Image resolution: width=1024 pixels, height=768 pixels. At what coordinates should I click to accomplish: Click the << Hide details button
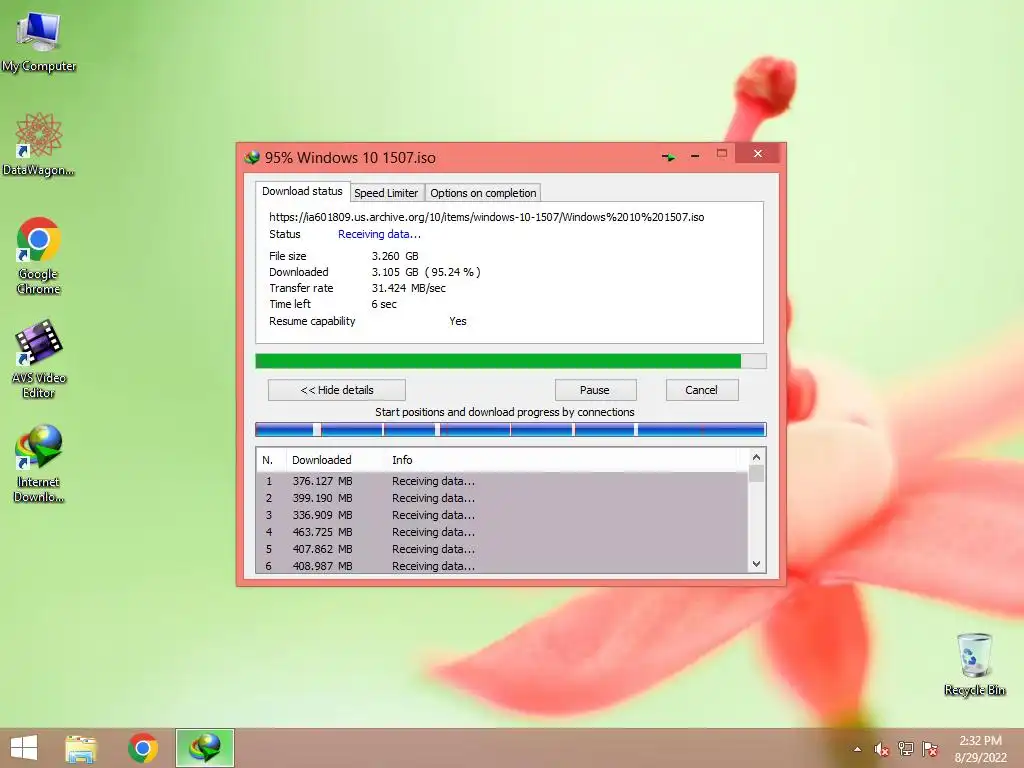click(x=337, y=390)
